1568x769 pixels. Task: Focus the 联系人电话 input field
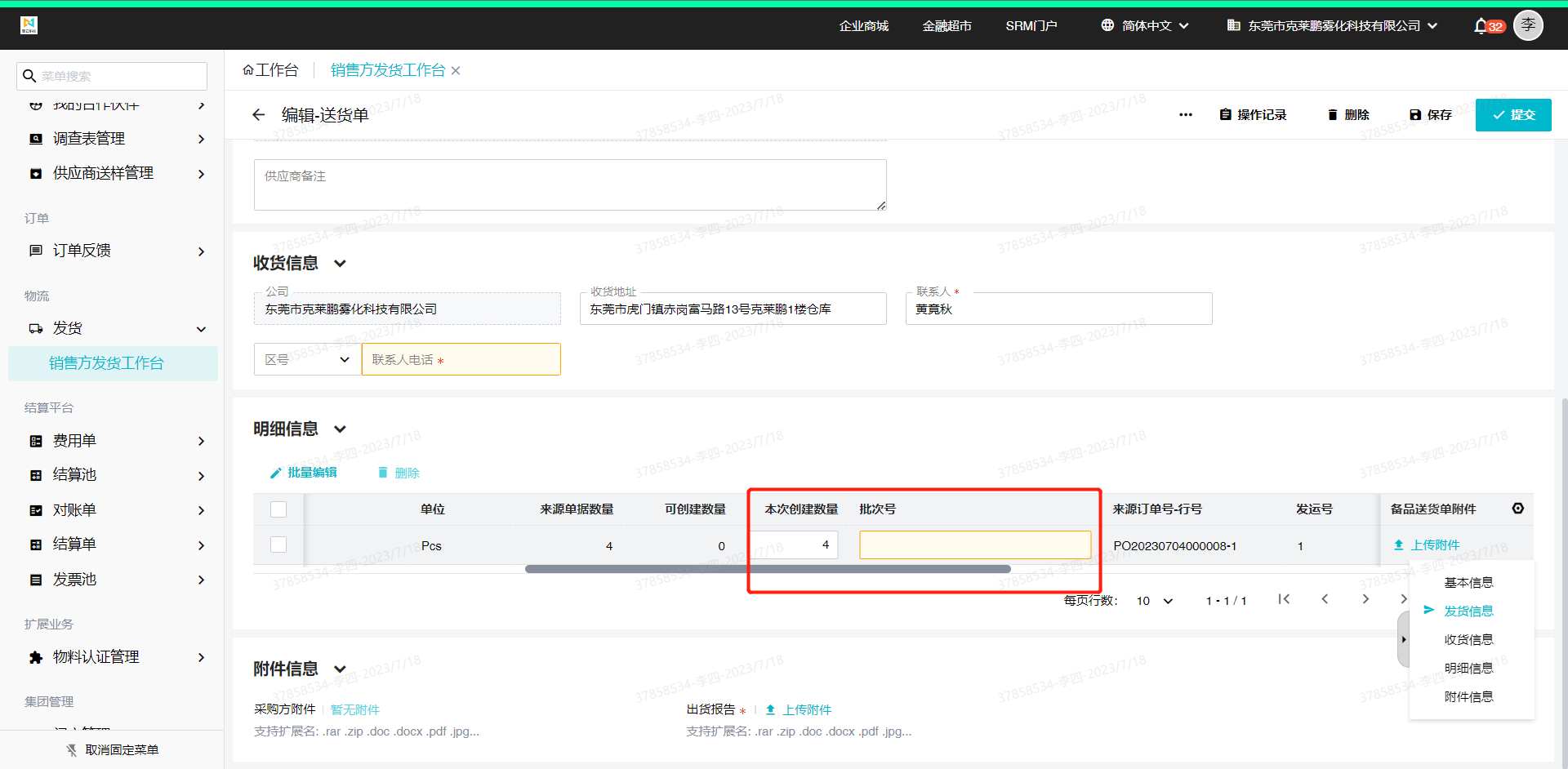[x=461, y=359]
